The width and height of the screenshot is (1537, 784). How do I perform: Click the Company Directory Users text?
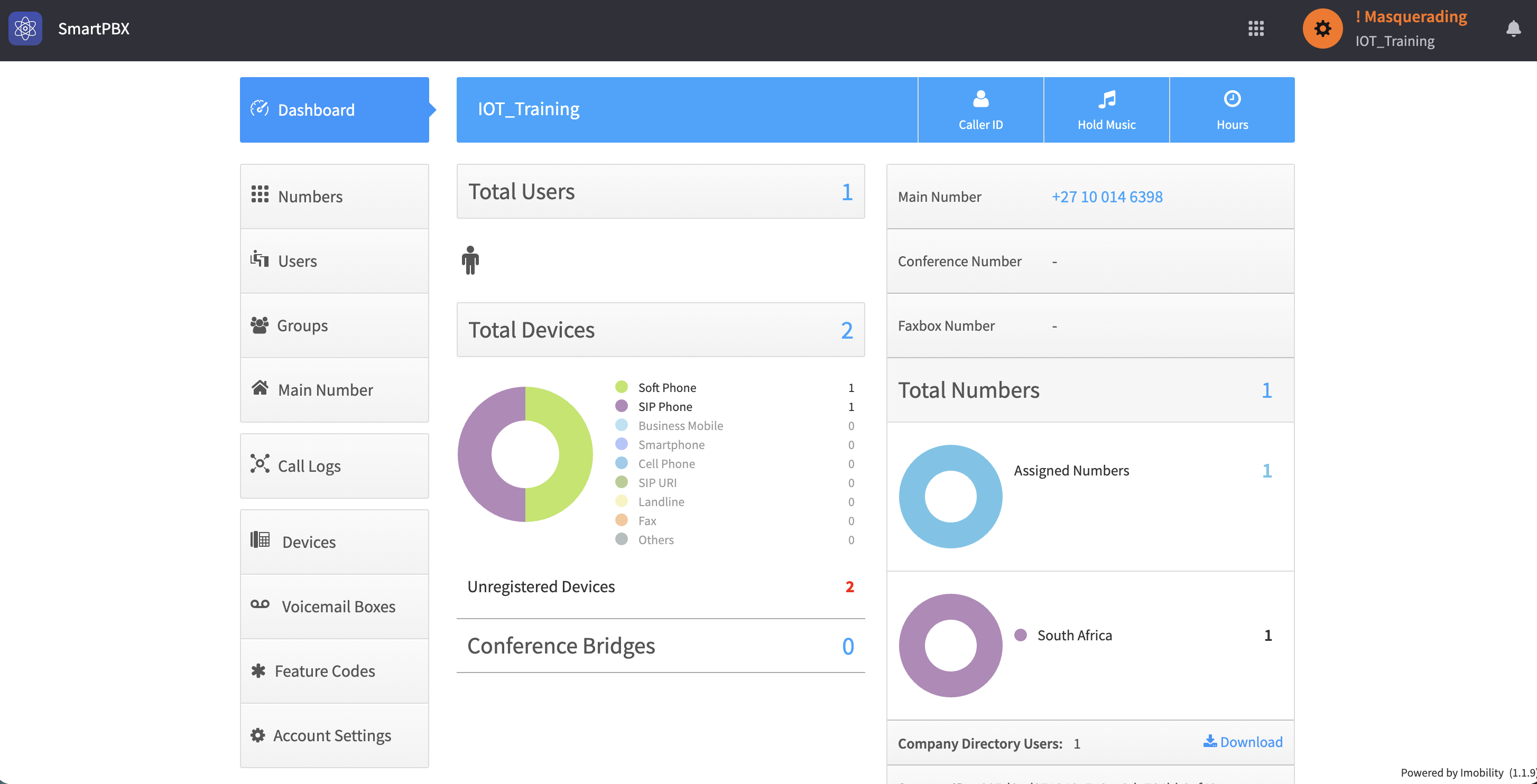coord(980,743)
